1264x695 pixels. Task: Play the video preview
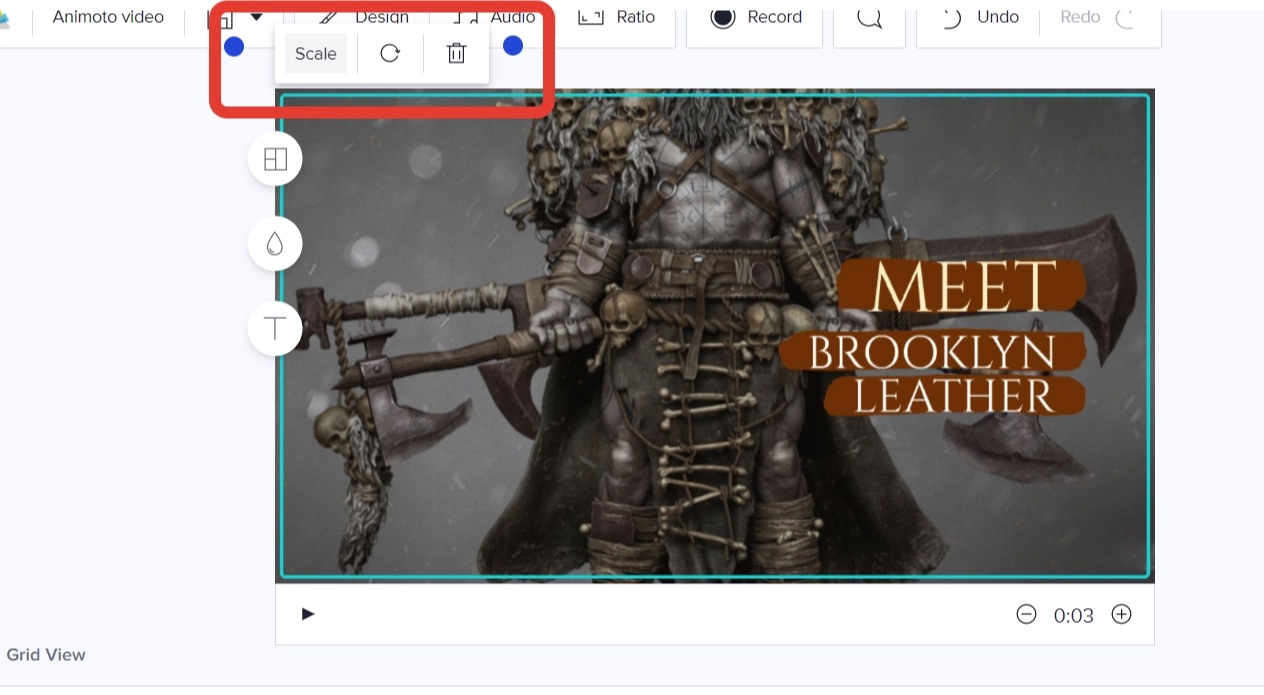308,614
